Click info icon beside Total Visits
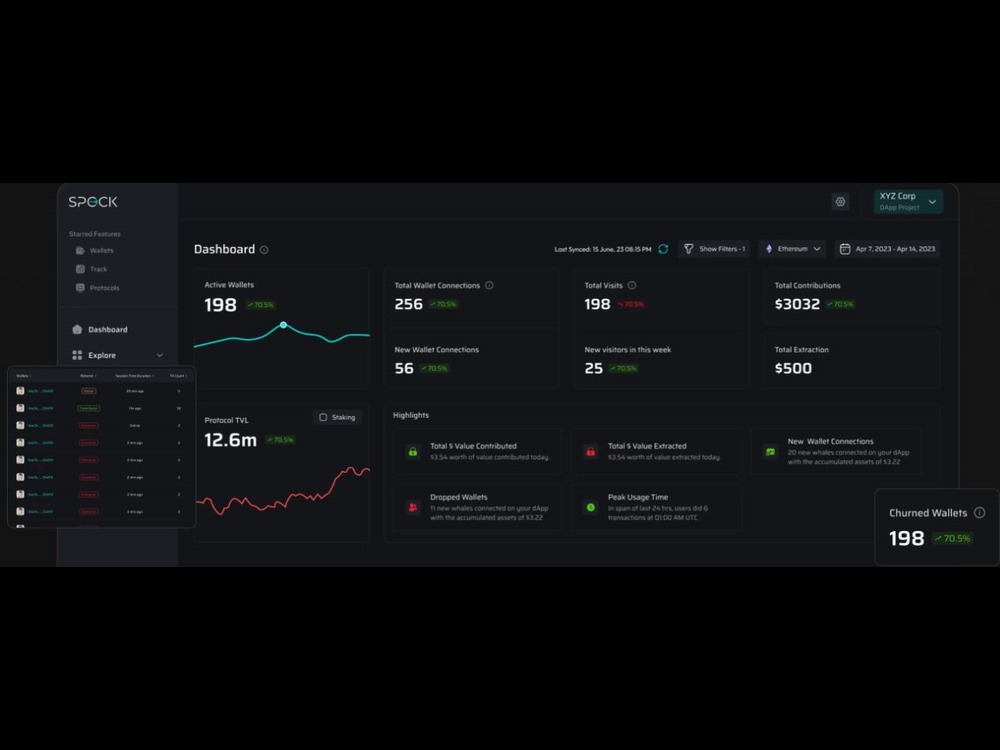 631,286
